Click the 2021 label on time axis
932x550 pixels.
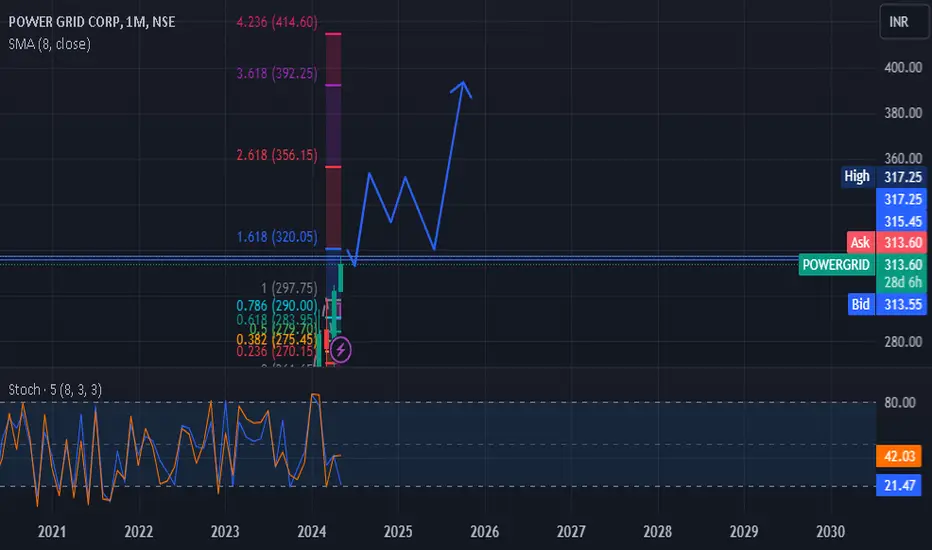pyautogui.click(x=52, y=532)
